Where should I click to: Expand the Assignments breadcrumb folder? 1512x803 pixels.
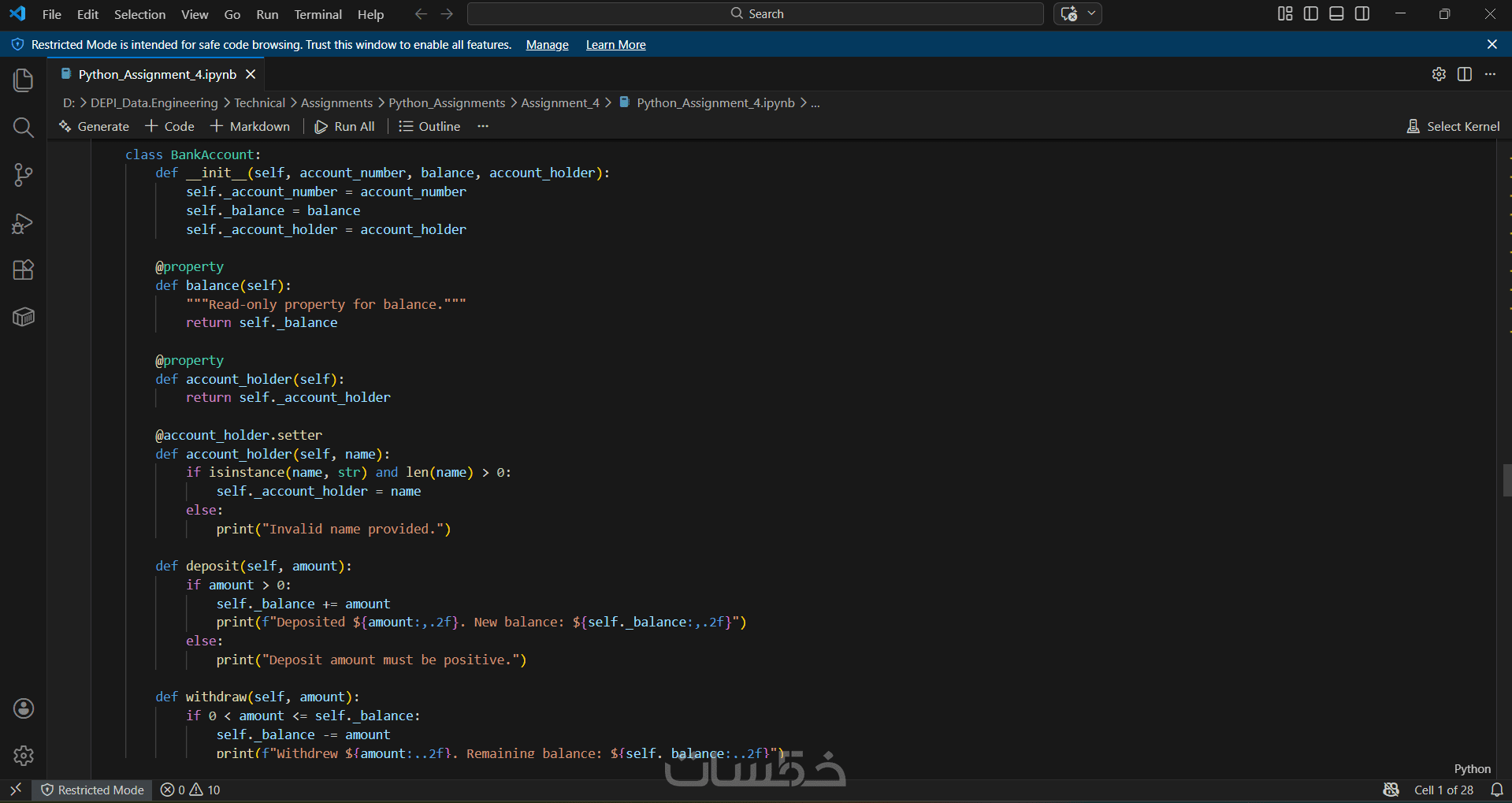pyautogui.click(x=336, y=103)
